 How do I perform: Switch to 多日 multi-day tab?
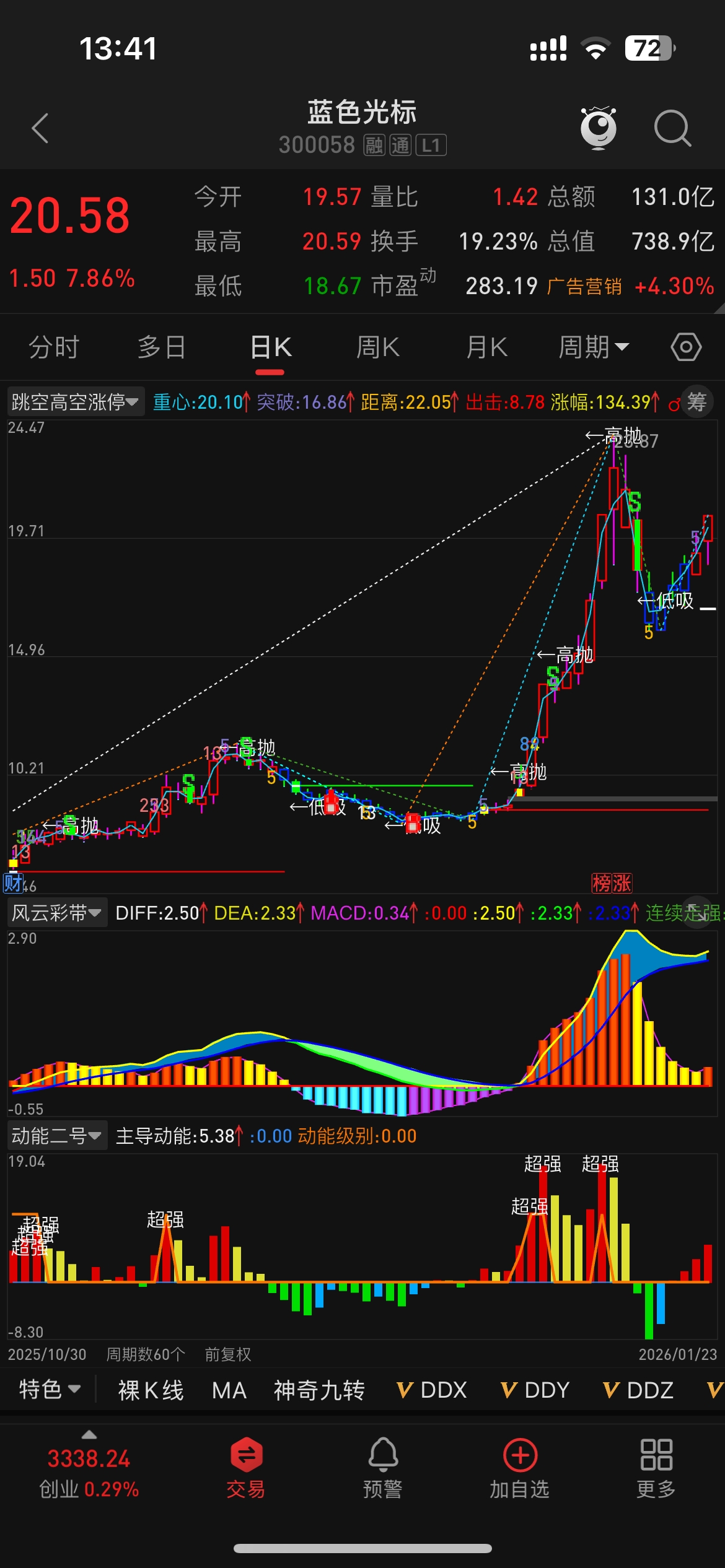coord(162,347)
